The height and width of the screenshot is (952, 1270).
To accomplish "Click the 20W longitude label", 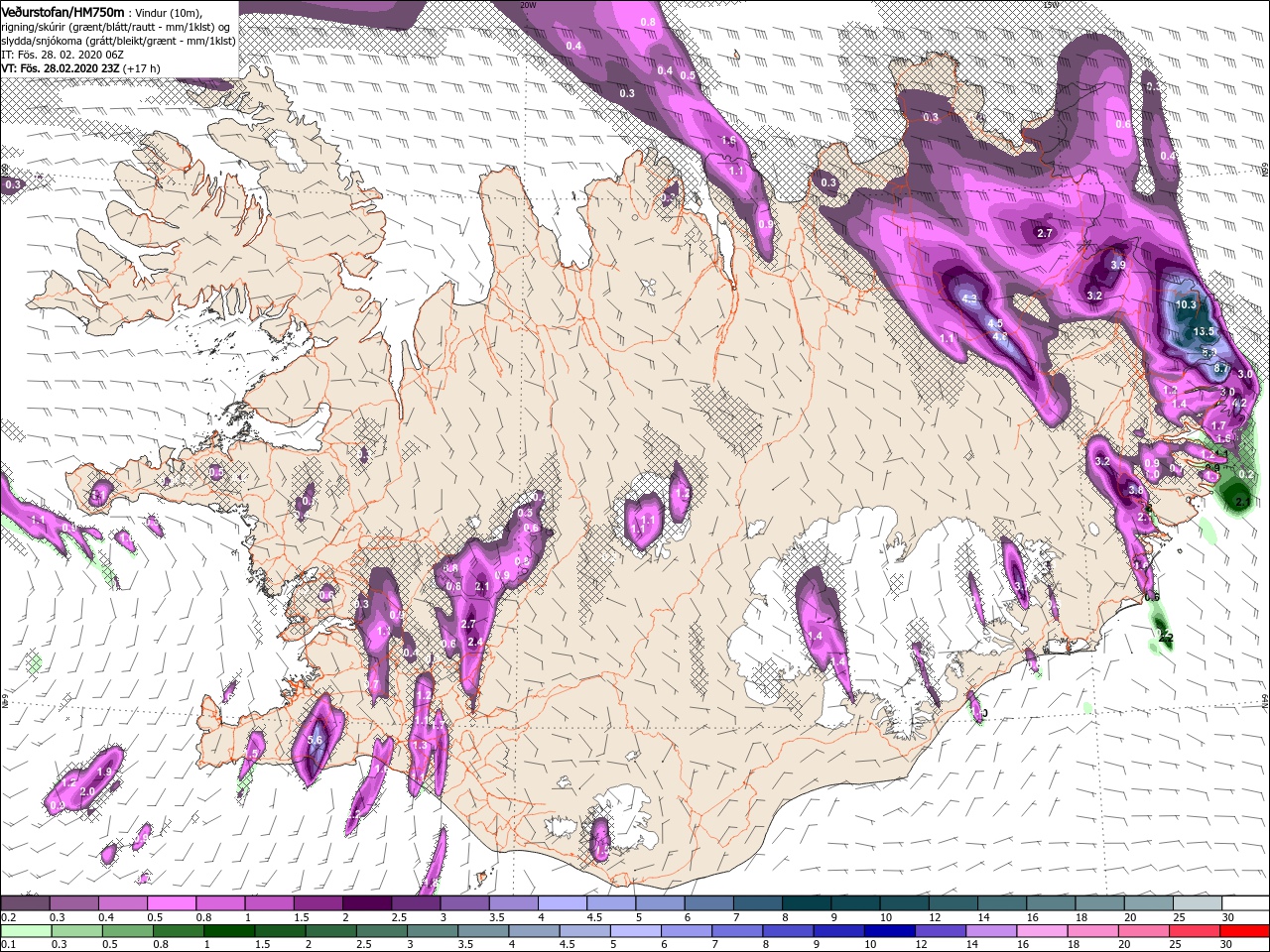I will pos(528,5).
